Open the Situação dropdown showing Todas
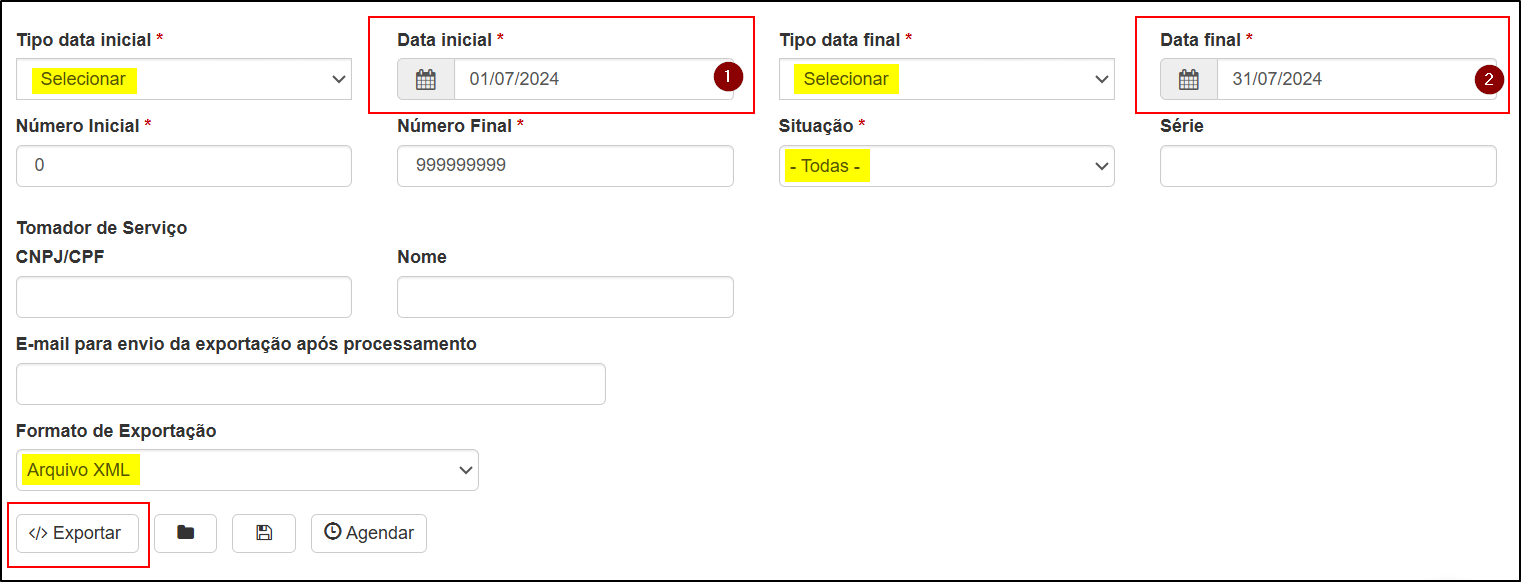 coord(947,166)
